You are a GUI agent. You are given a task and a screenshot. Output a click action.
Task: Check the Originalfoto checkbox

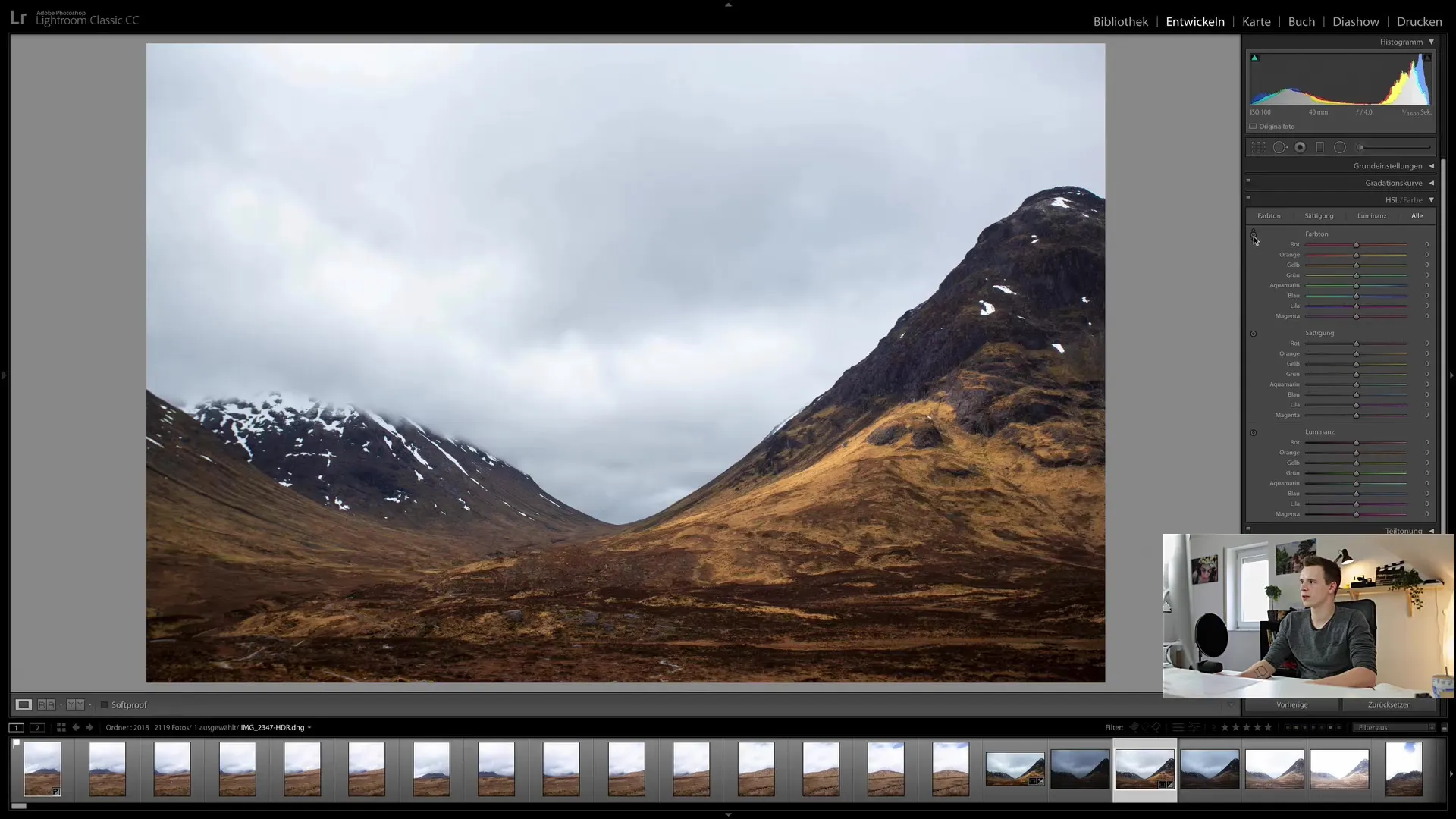[x=1254, y=127]
